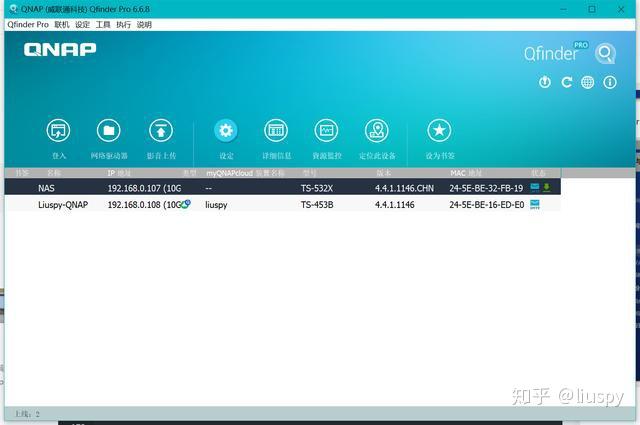The width and height of the screenshot is (640, 425).
Task: Close the Qfinder Pro window
Action: pyautogui.click(x=621, y=9)
